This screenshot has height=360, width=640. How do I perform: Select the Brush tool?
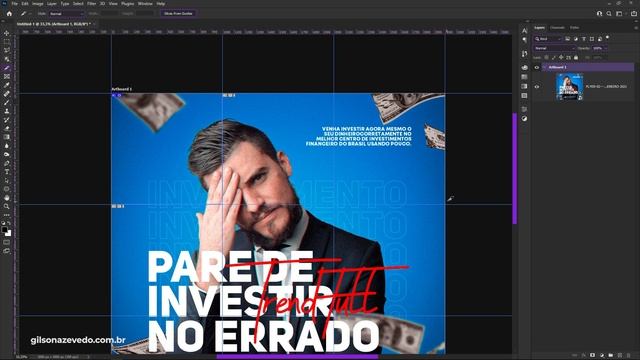(x=7, y=102)
